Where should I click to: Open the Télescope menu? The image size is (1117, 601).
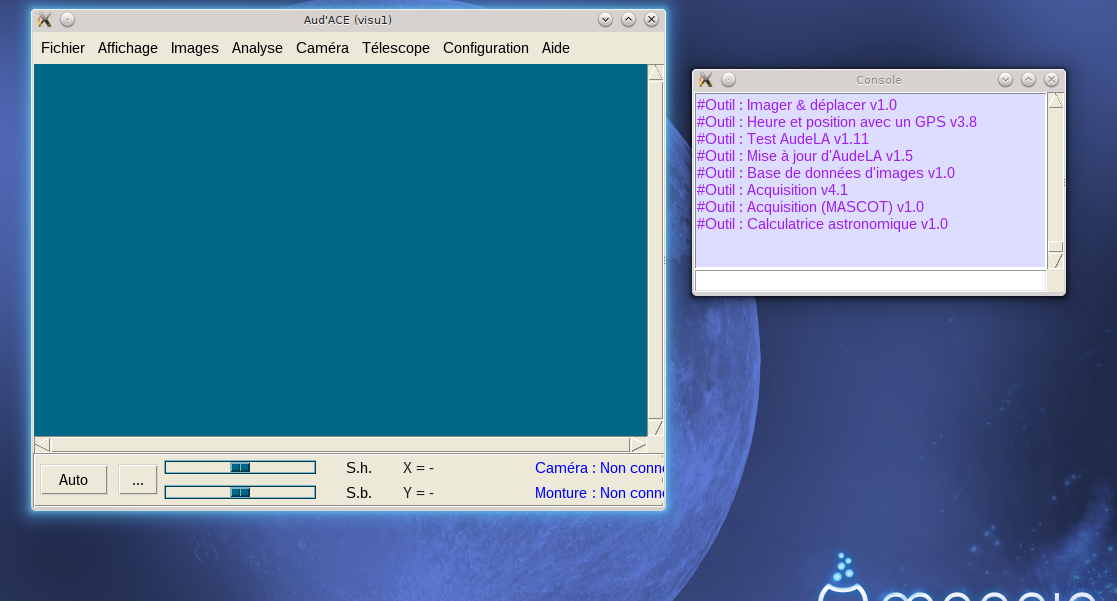(395, 48)
